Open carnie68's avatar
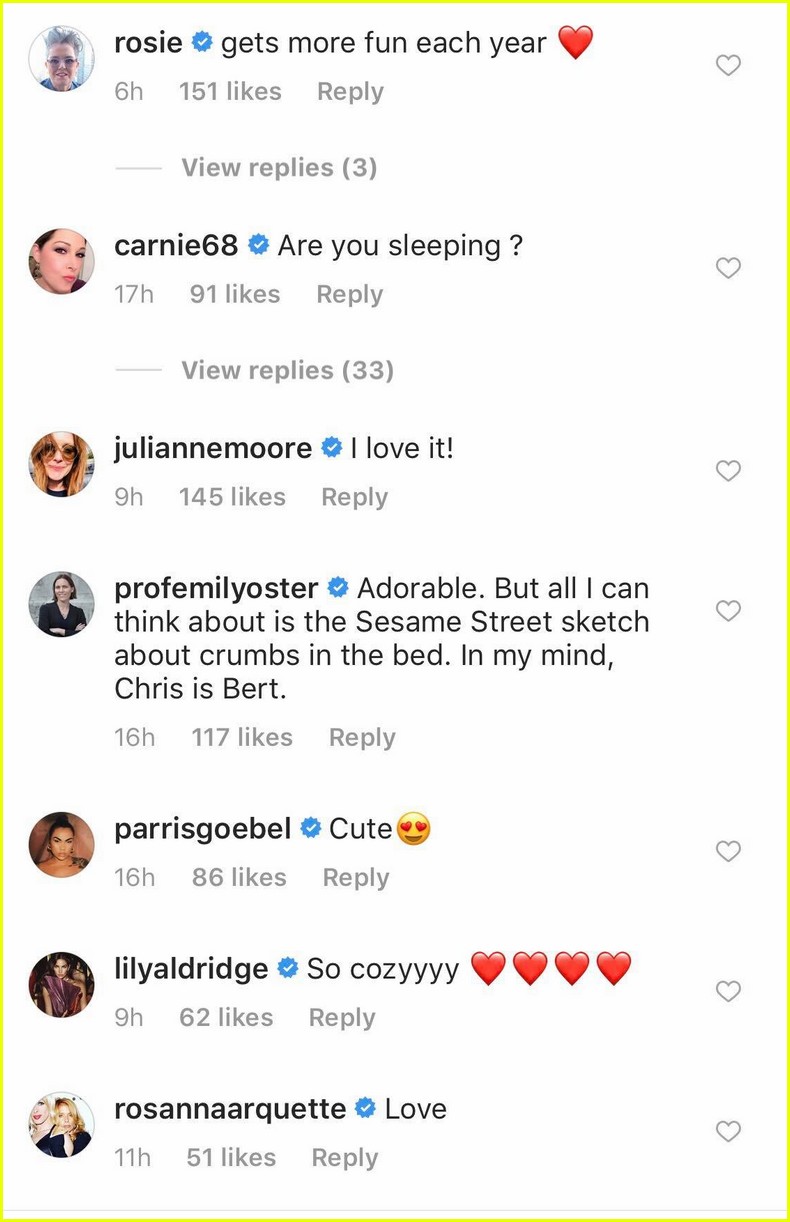790x1222 pixels. [62, 261]
